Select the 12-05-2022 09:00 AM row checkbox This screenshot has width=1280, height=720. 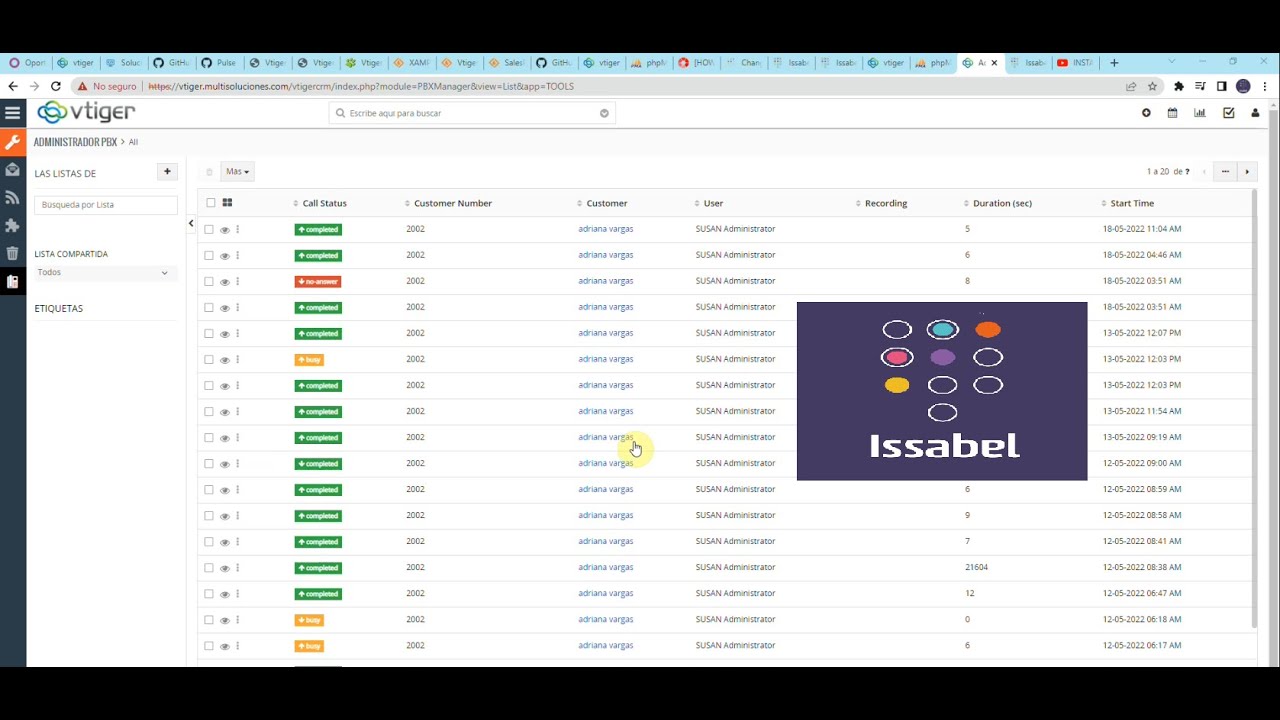[209, 463]
